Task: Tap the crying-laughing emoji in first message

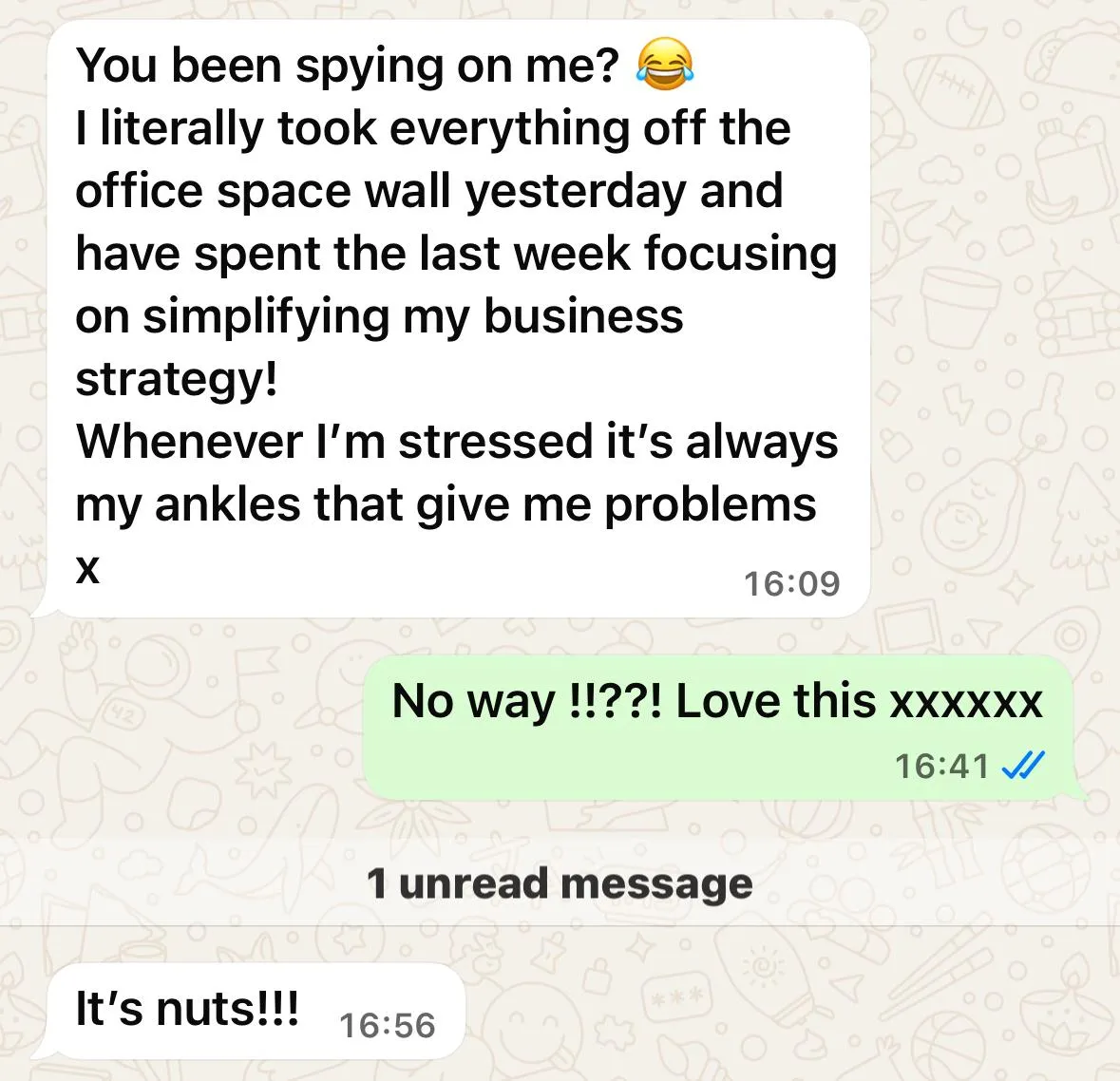Action: [665, 64]
